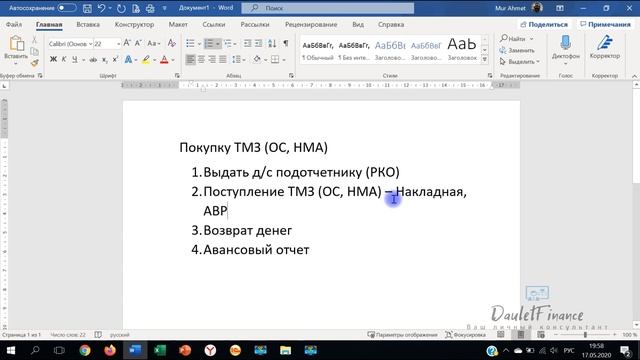Open the change case Aa dropdown
Screen dimensions: 640x360
tap(153, 43)
